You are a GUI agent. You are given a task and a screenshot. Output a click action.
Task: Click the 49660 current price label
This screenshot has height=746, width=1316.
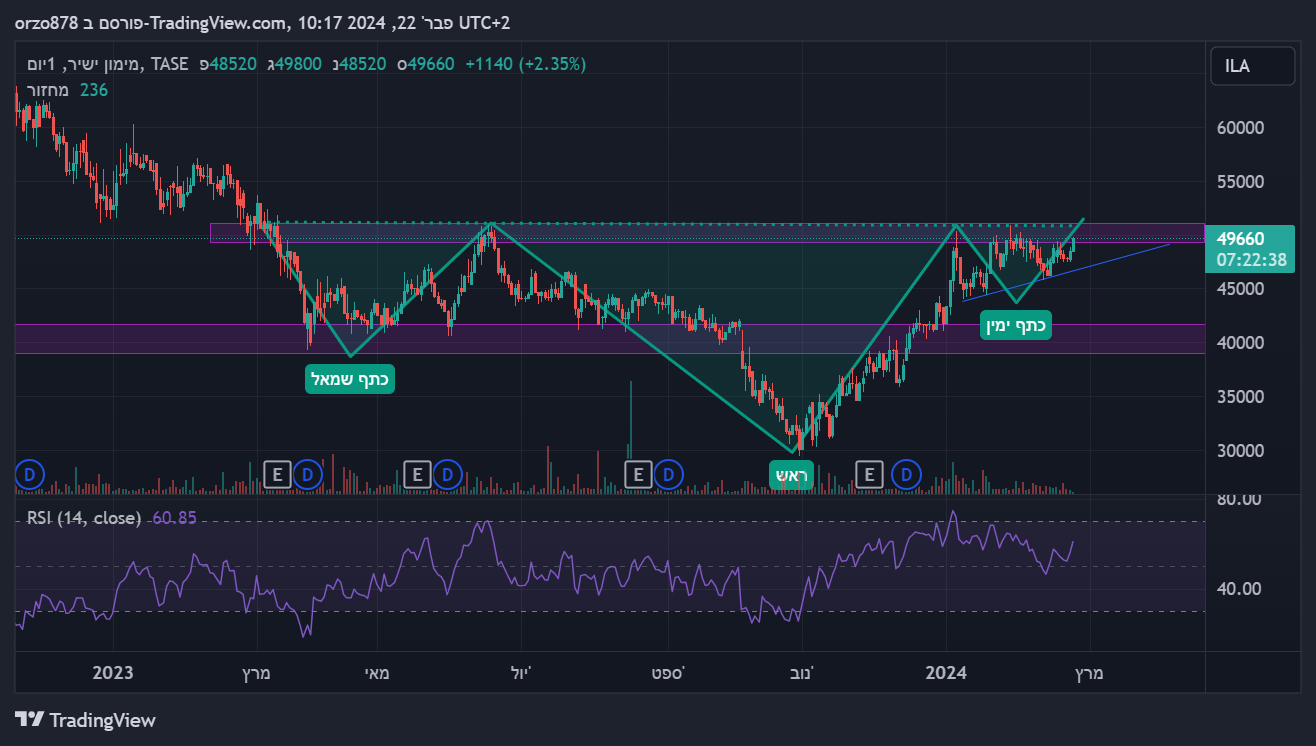coord(1240,239)
